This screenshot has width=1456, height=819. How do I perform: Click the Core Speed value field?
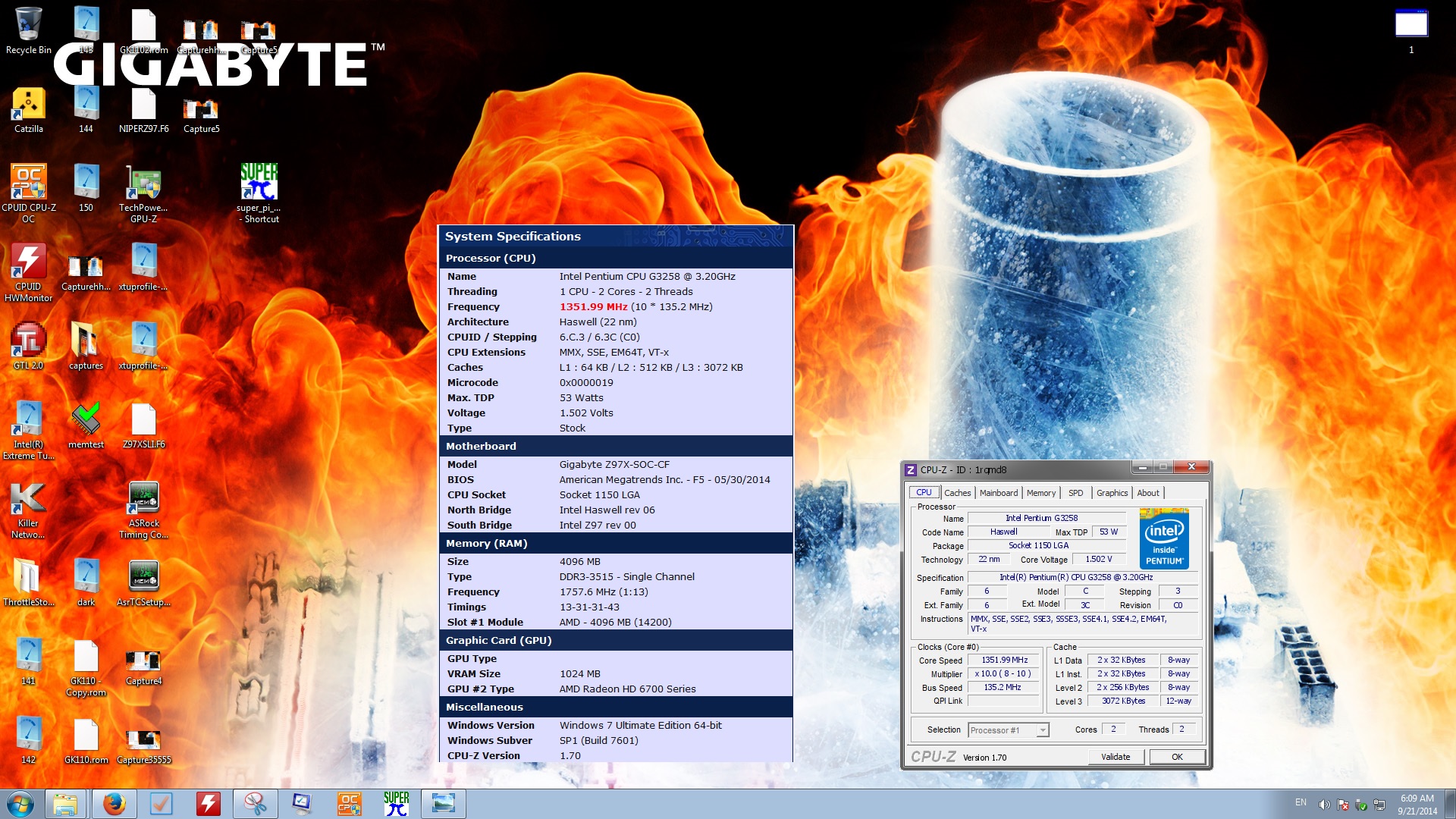coord(1005,661)
